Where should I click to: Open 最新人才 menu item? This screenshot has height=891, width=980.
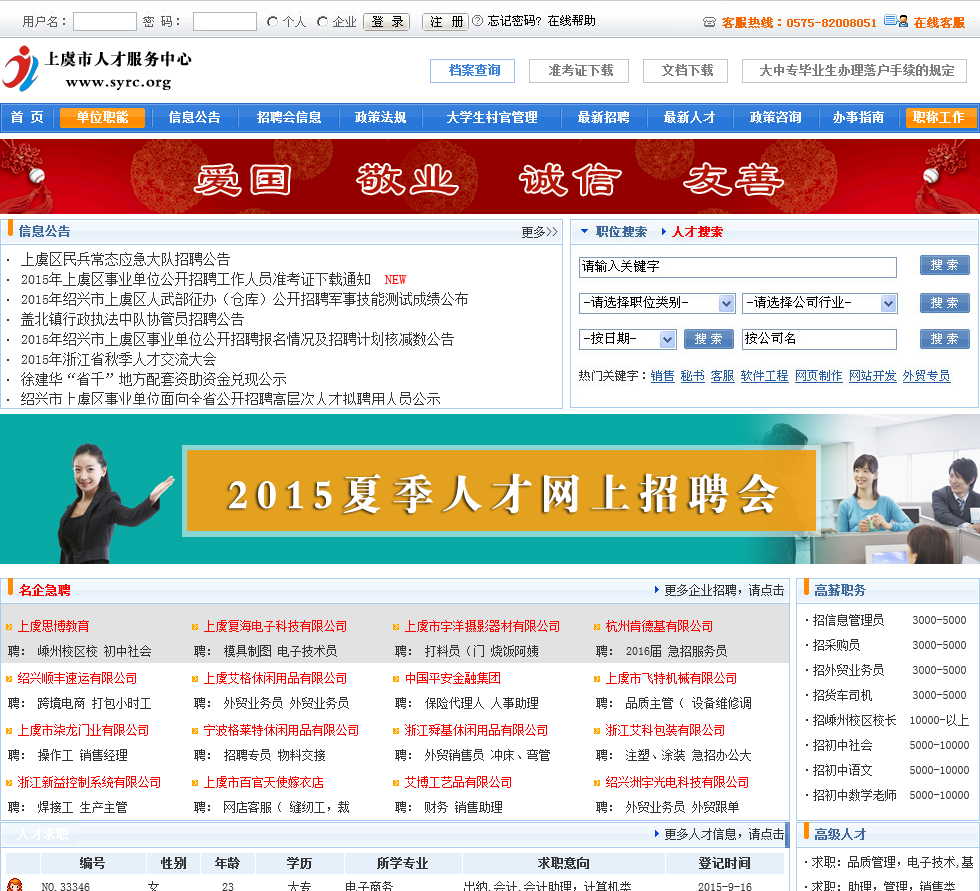pyautogui.click(x=689, y=117)
